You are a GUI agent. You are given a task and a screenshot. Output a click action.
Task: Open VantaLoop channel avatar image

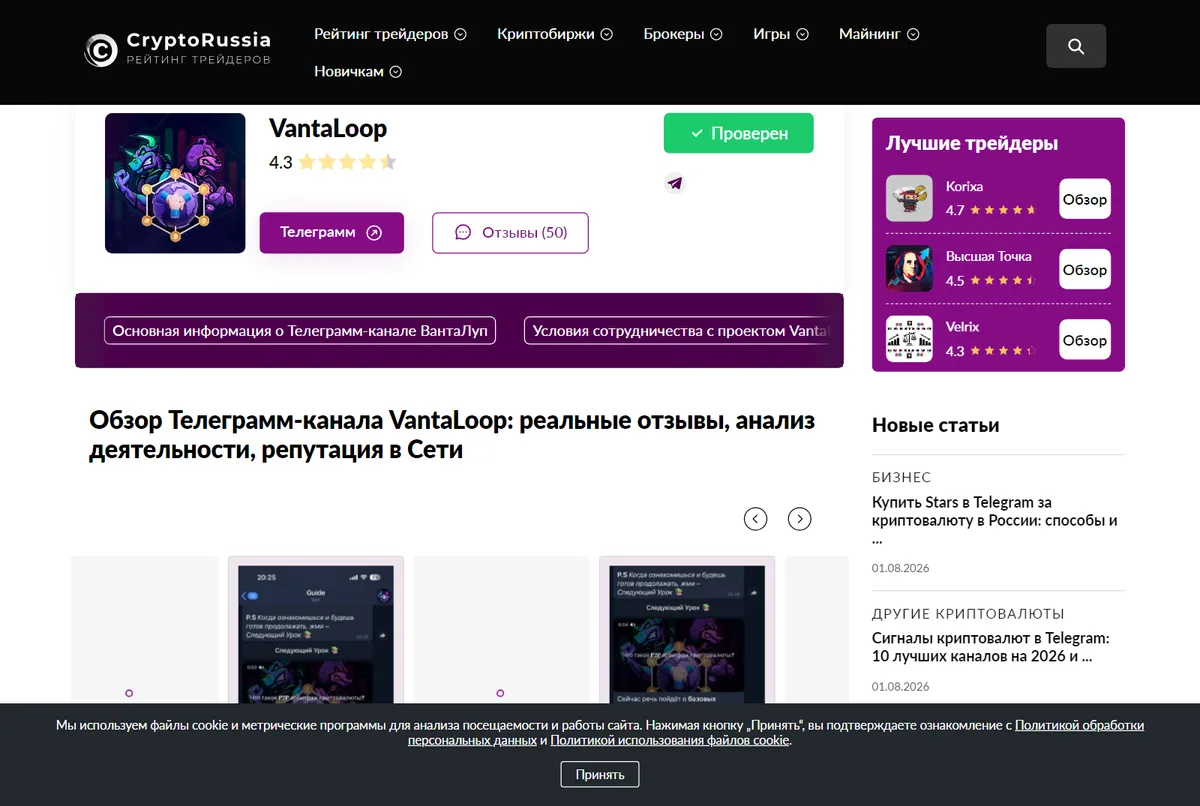pos(175,183)
